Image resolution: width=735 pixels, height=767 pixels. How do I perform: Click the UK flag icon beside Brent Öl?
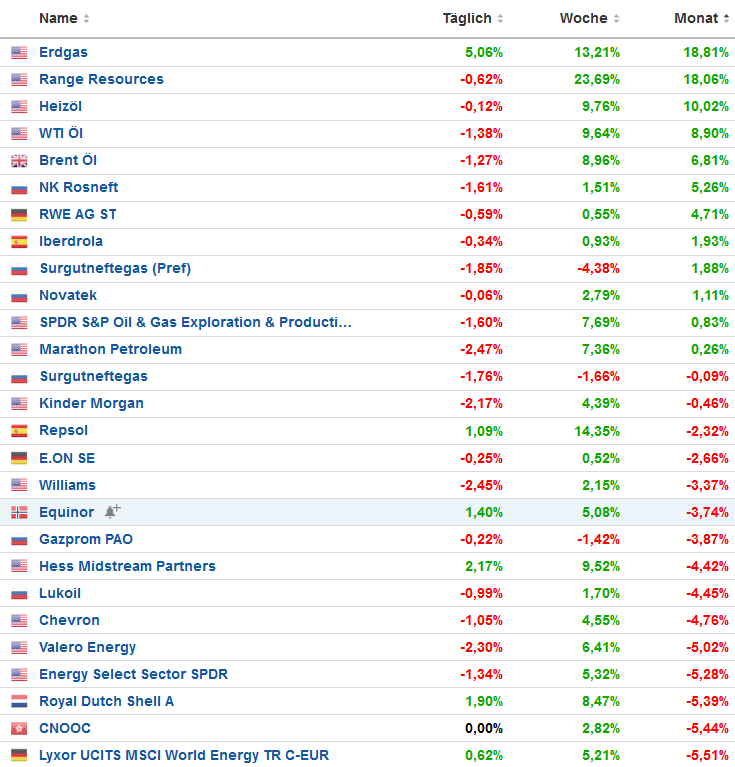click(19, 161)
